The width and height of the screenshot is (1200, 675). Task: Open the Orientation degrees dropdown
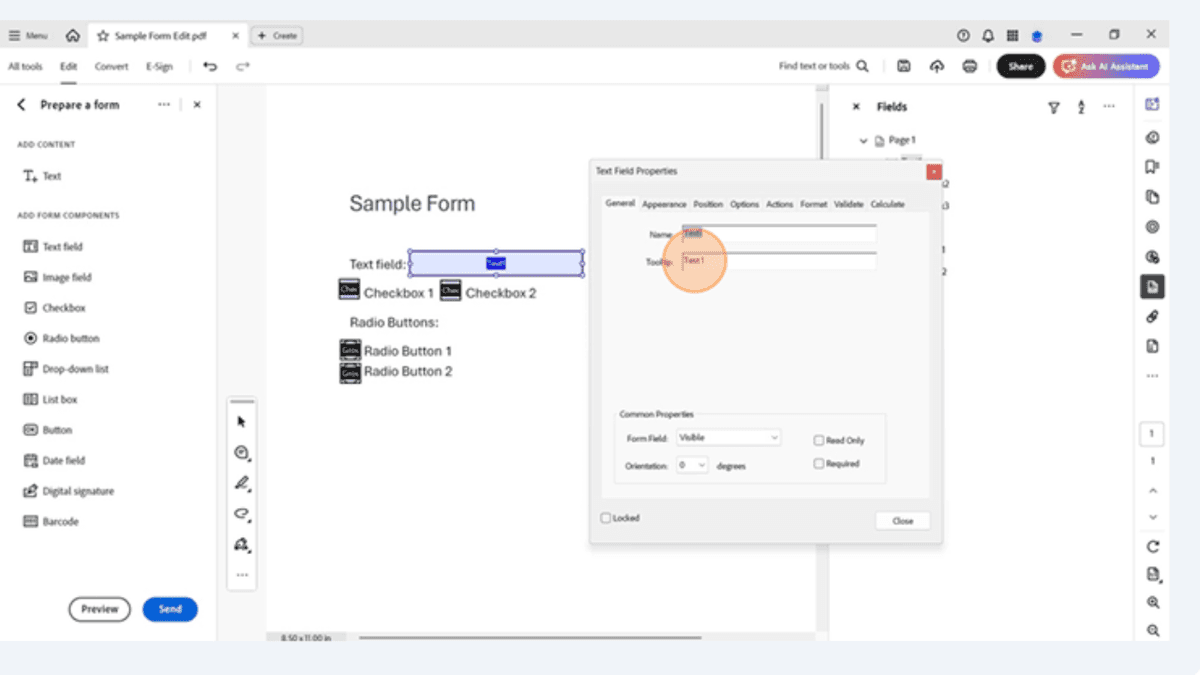click(x=692, y=464)
